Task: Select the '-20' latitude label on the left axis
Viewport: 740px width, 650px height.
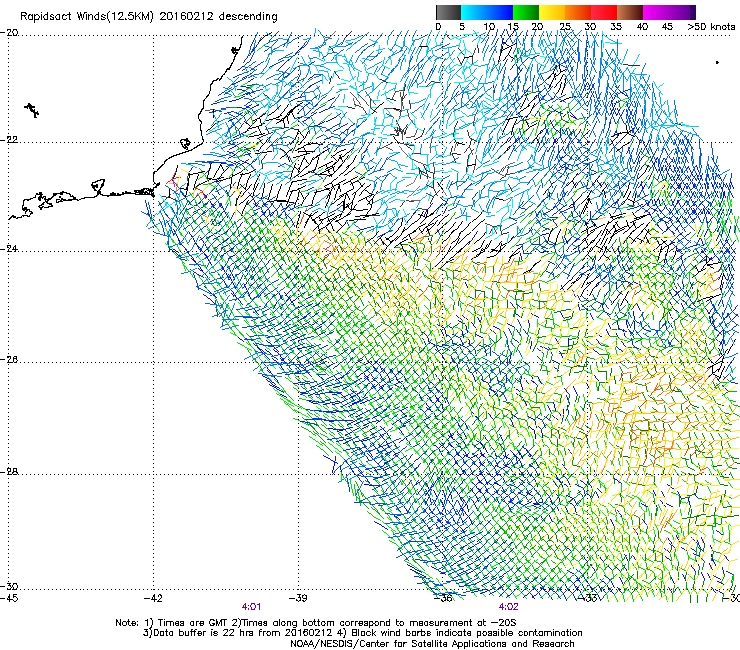Action: [x=10, y=33]
